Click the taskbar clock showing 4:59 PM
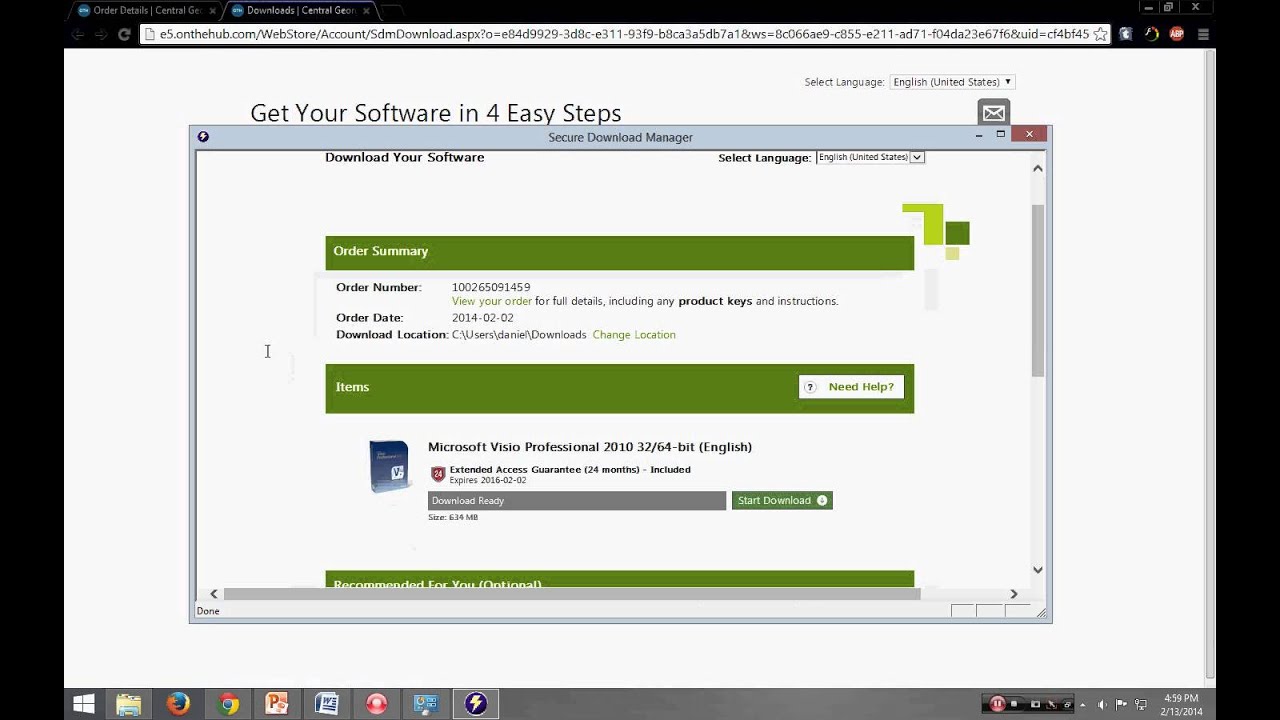 point(1181,704)
